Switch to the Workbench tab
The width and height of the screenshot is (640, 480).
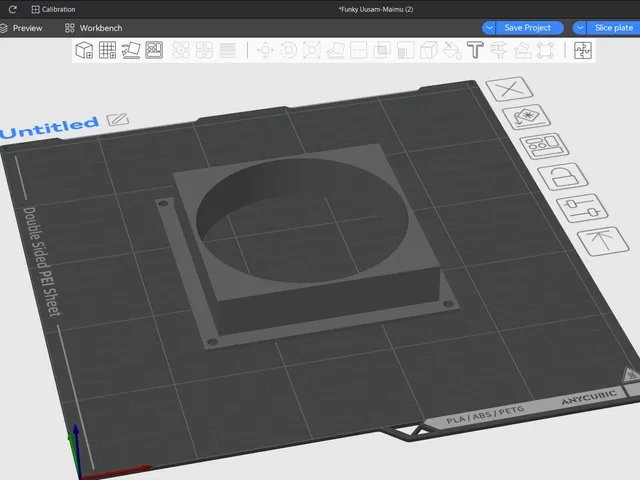(93, 28)
